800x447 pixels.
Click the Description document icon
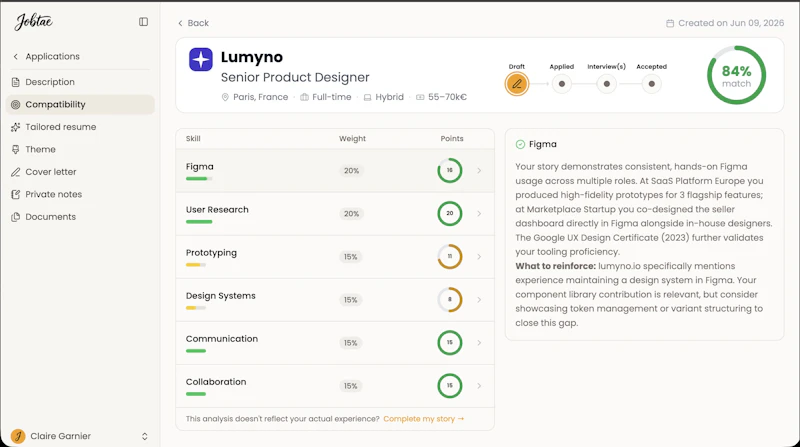point(15,82)
